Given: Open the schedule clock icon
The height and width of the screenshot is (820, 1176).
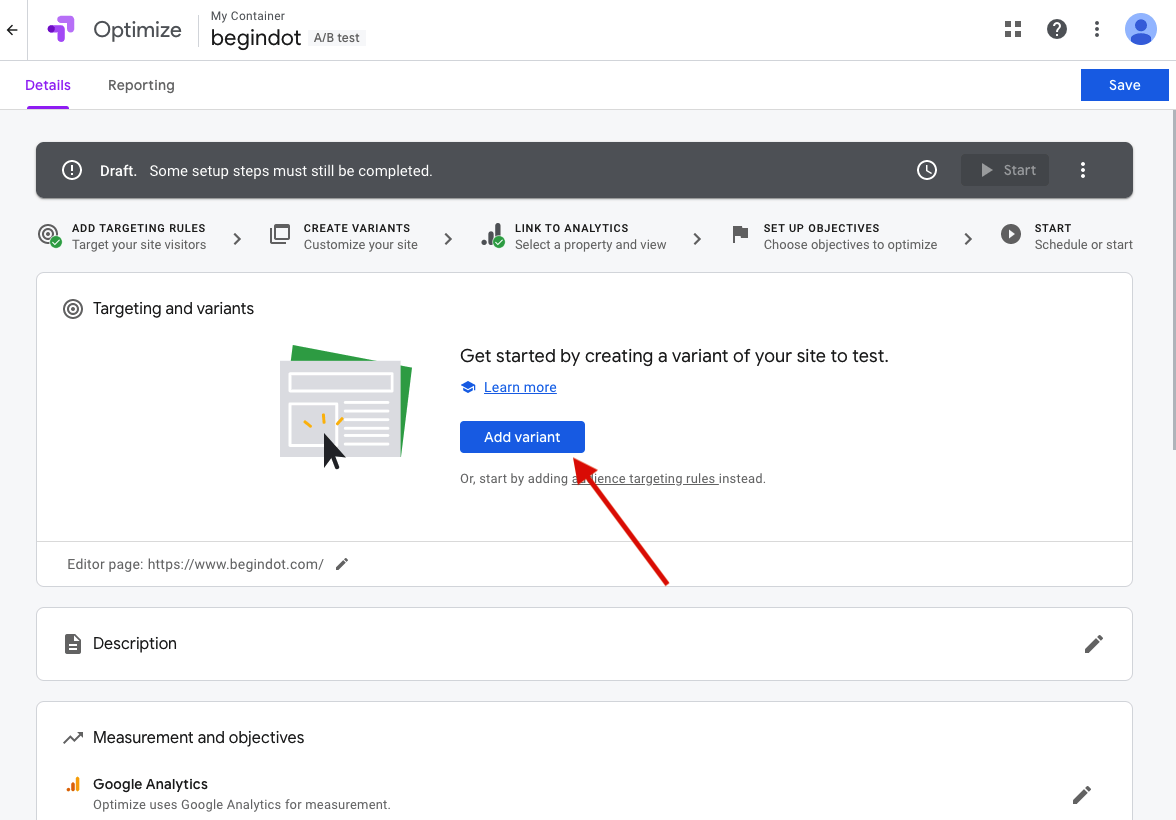Looking at the screenshot, I should tap(927, 170).
